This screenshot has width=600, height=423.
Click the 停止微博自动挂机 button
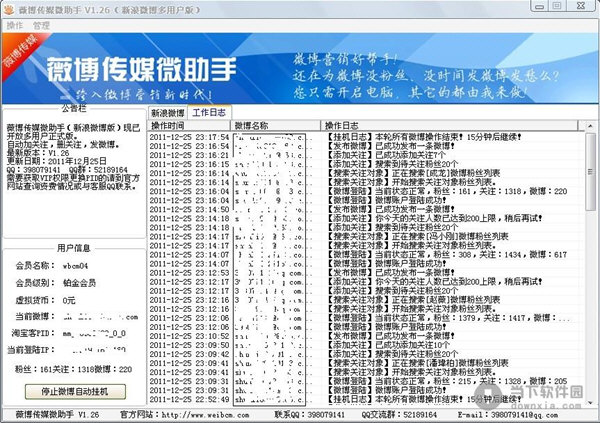(75, 391)
